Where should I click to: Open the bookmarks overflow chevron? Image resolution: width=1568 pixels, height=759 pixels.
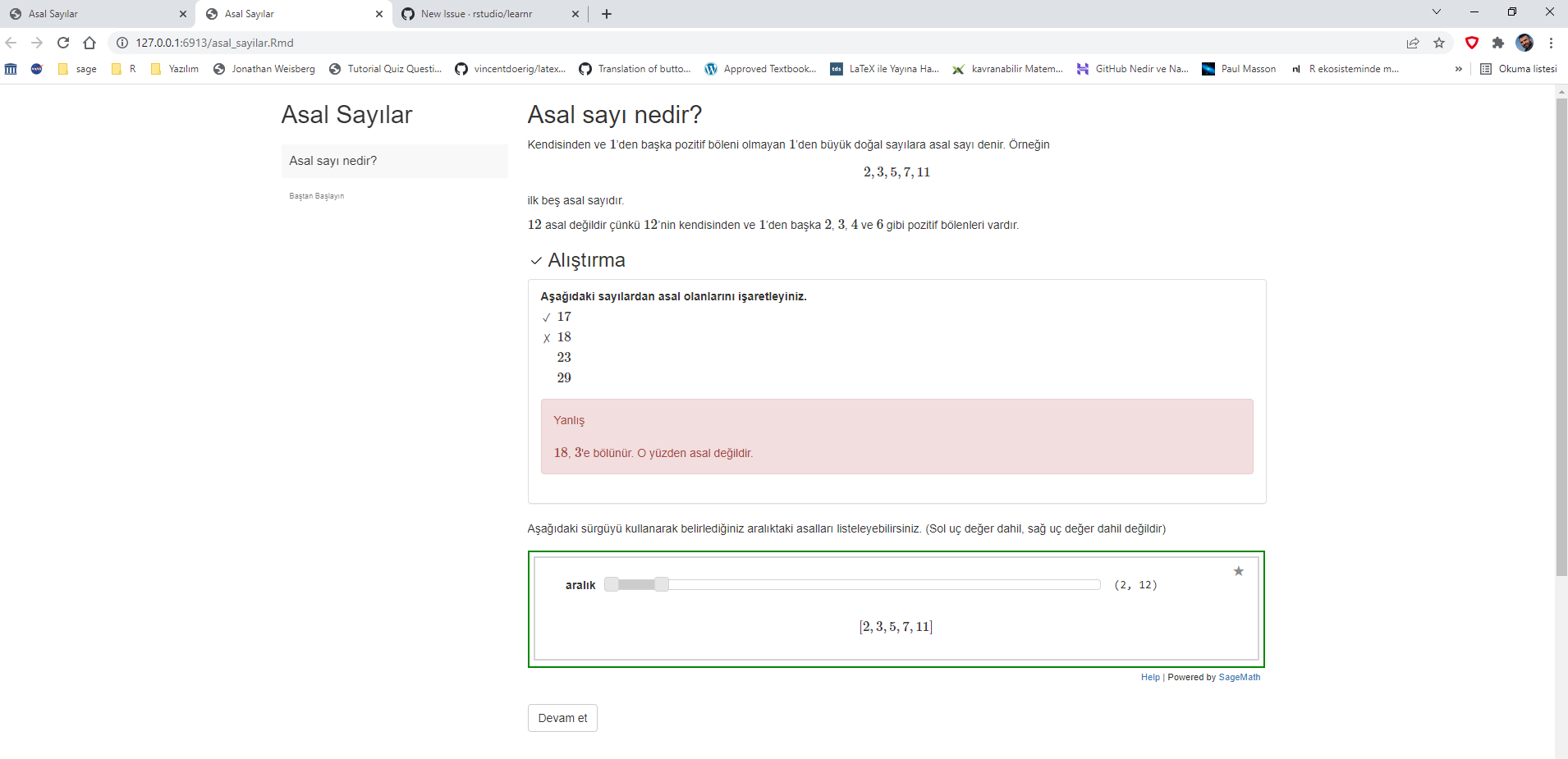pos(1459,69)
